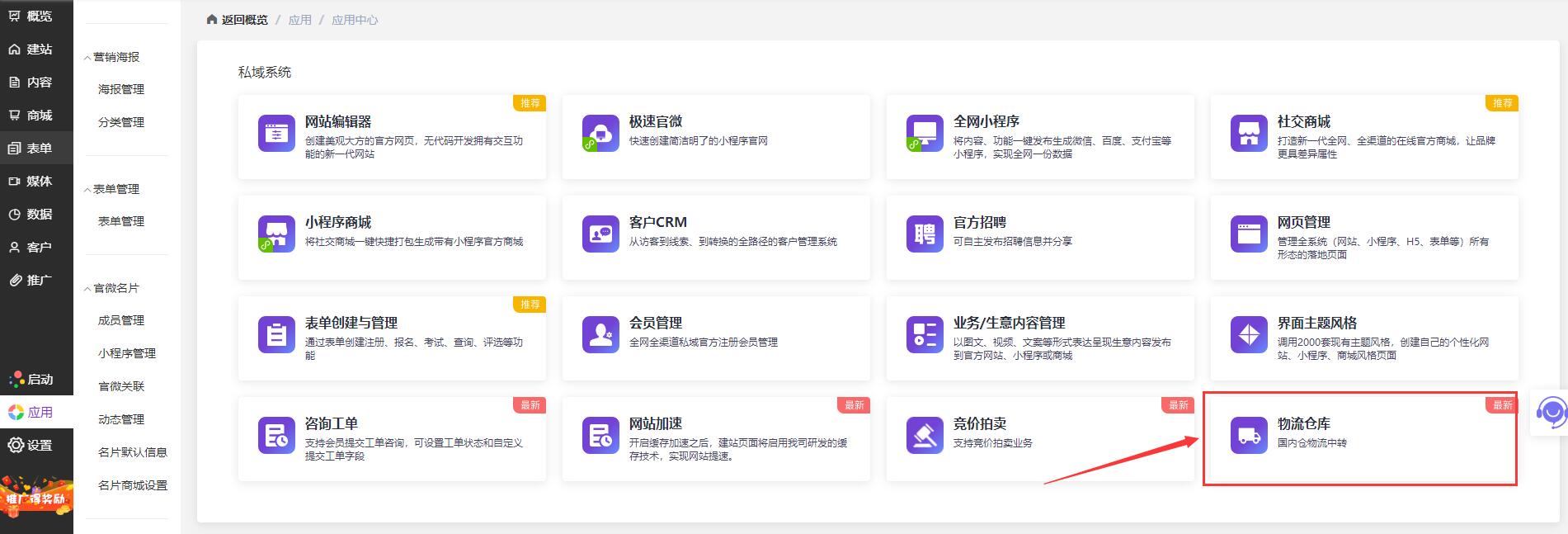Image resolution: width=1568 pixels, height=534 pixels.
Task: Open the 官方招聘 card title
Action: [x=980, y=222]
